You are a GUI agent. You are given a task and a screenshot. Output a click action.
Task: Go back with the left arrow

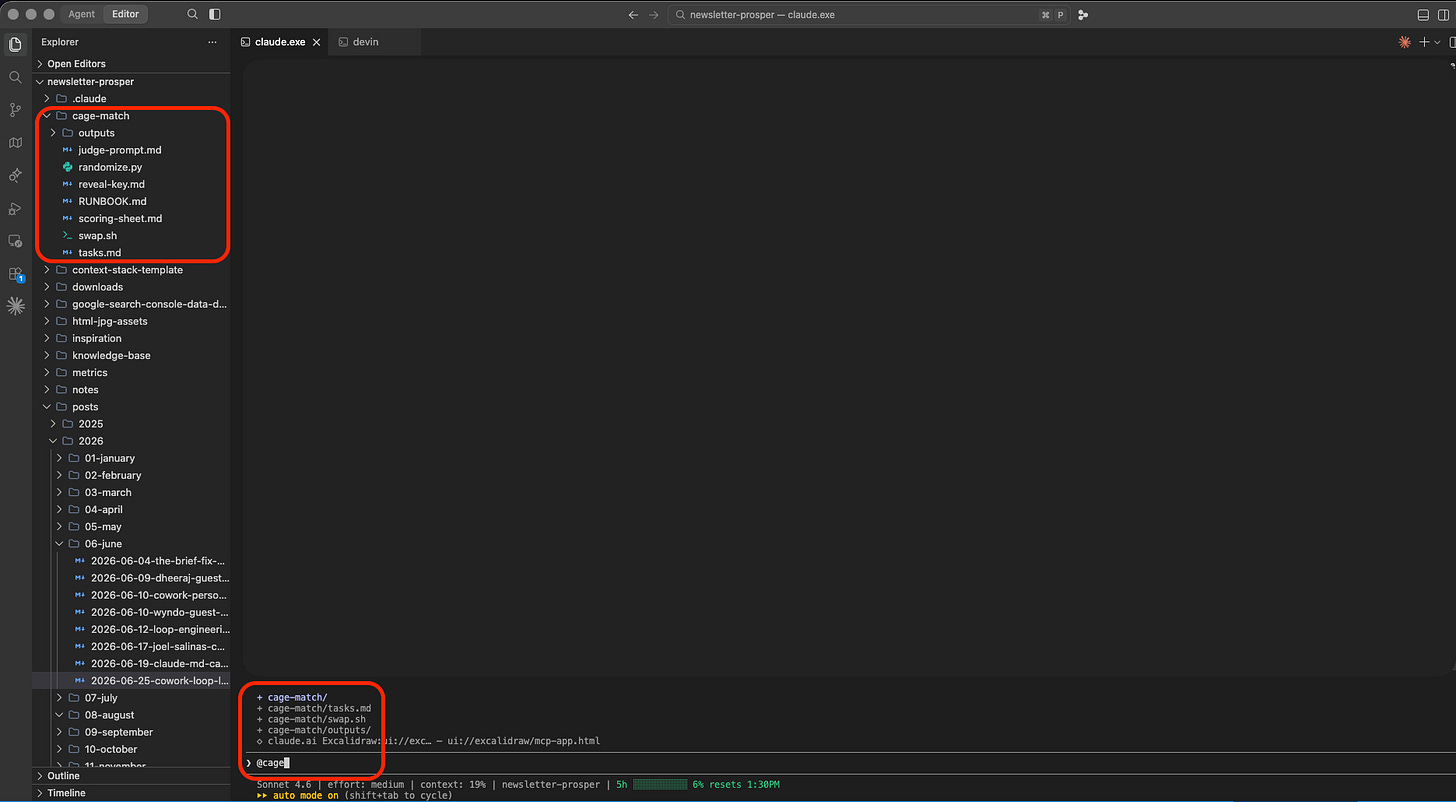(x=633, y=15)
